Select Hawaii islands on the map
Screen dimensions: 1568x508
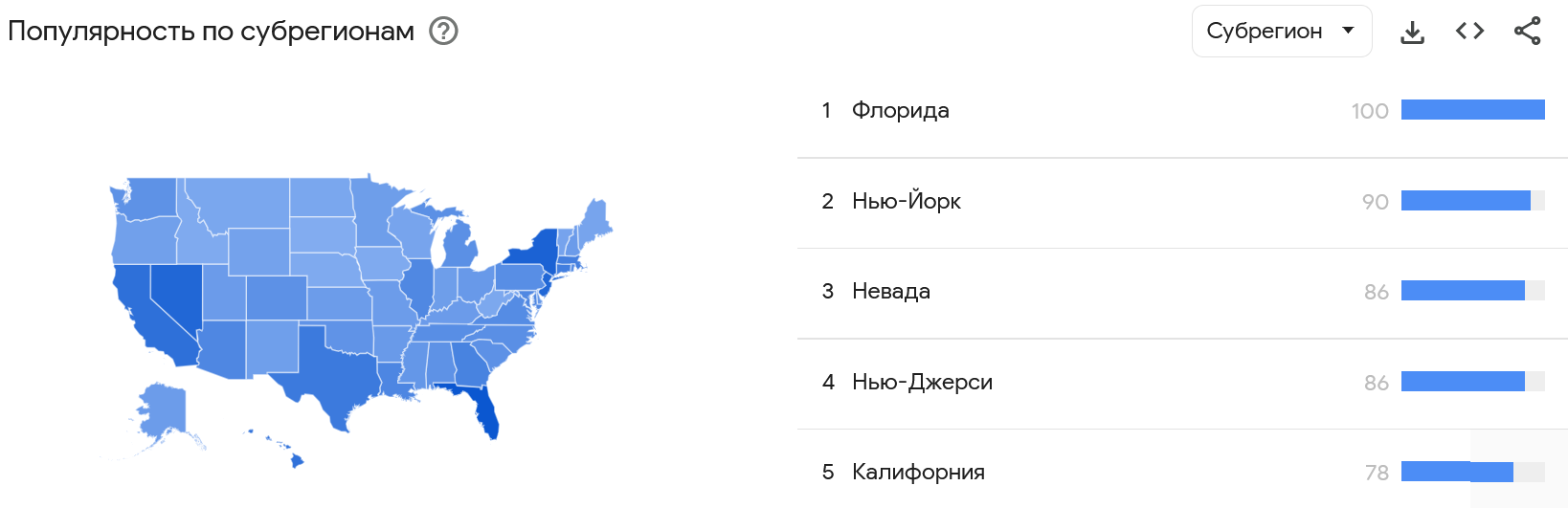(296, 461)
